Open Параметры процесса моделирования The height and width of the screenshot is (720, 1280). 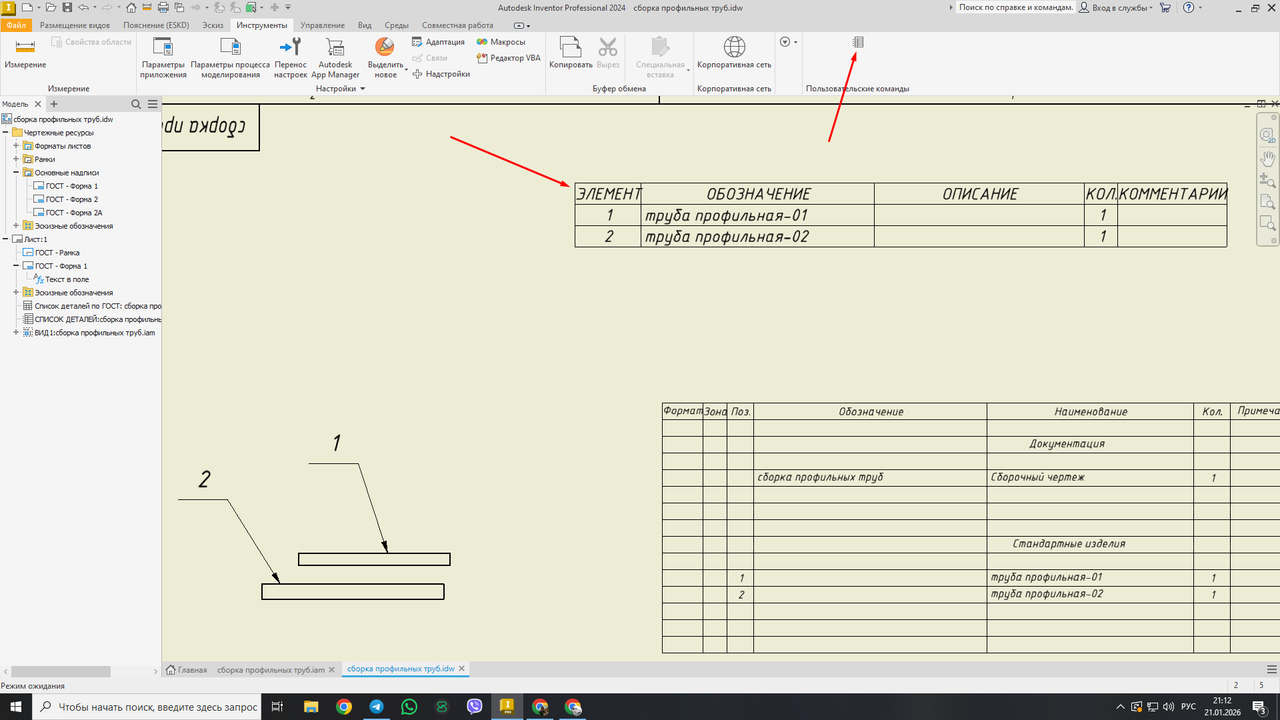pos(230,57)
